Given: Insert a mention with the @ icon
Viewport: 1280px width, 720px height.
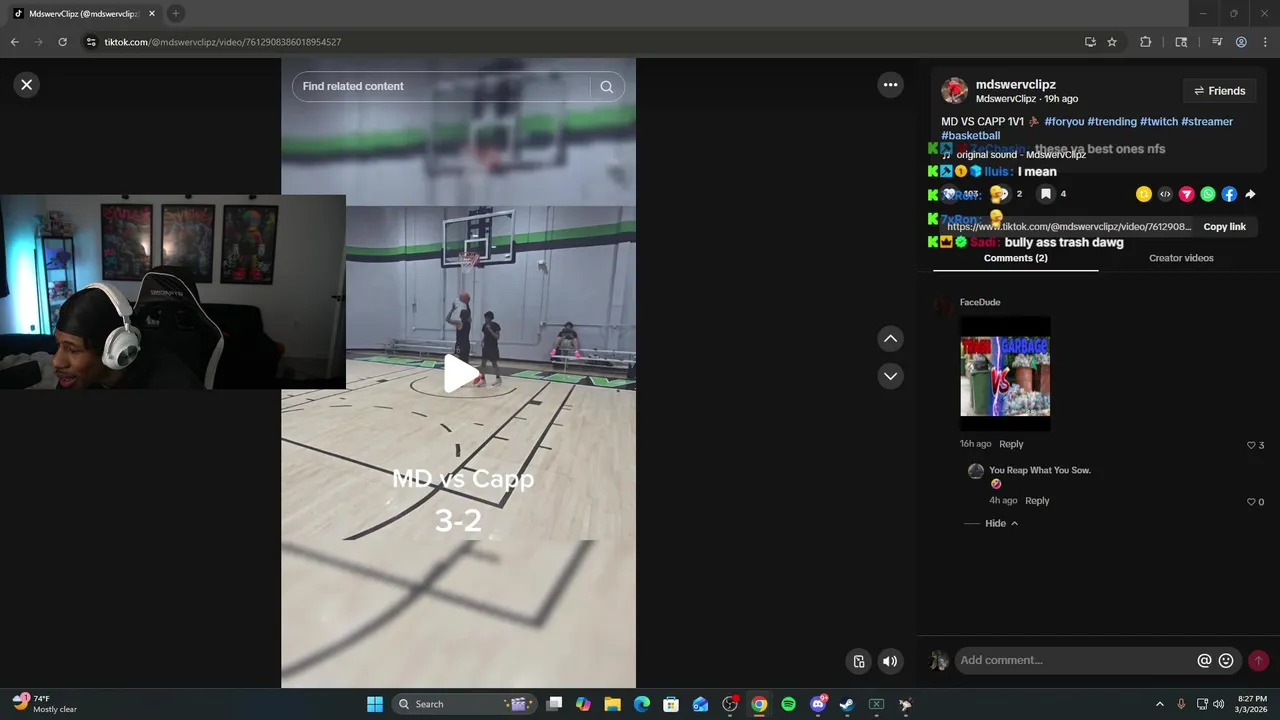Looking at the screenshot, I should 1204,661.
